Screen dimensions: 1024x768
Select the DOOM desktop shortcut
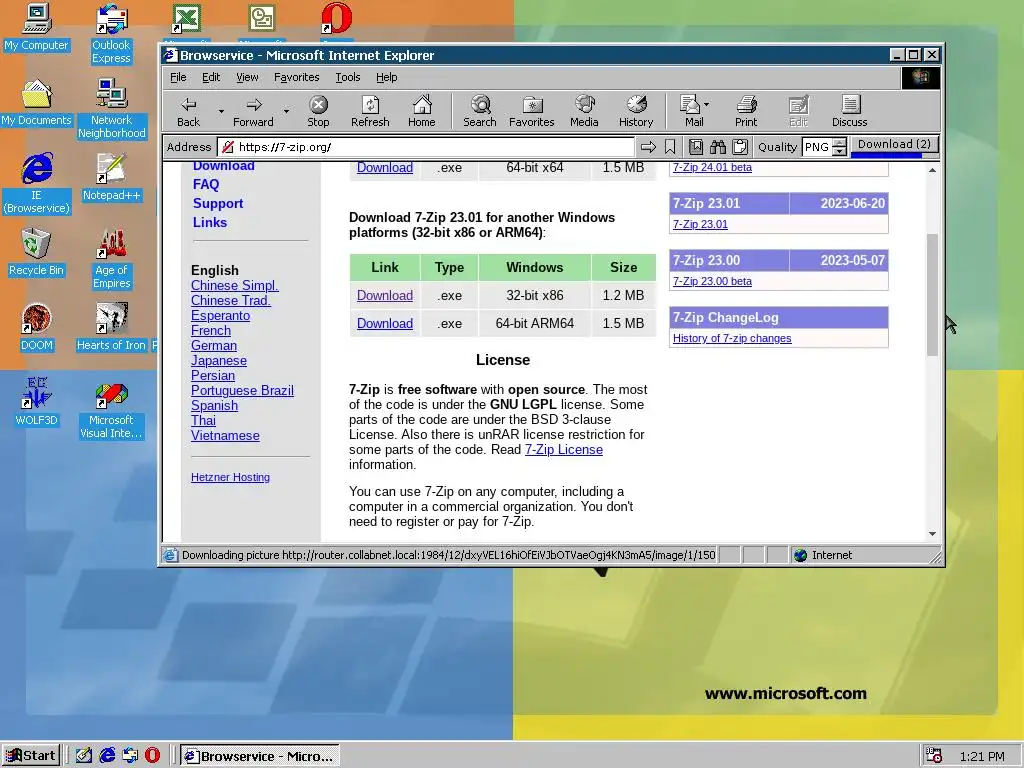37,327
